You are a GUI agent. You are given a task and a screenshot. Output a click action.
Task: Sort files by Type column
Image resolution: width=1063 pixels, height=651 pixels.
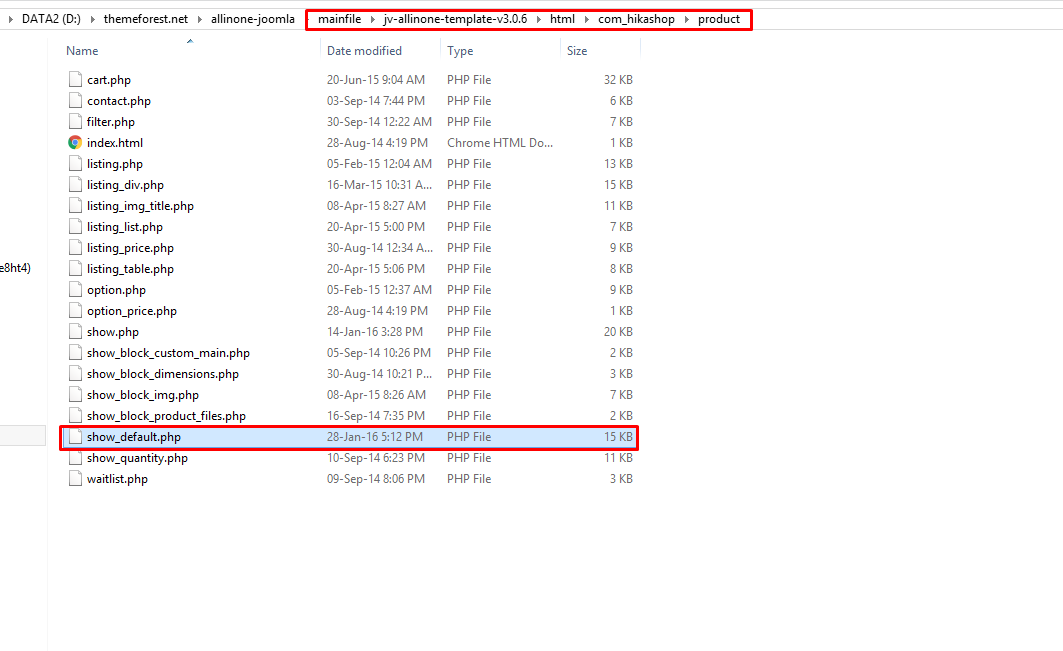click(x=460, y=51)
